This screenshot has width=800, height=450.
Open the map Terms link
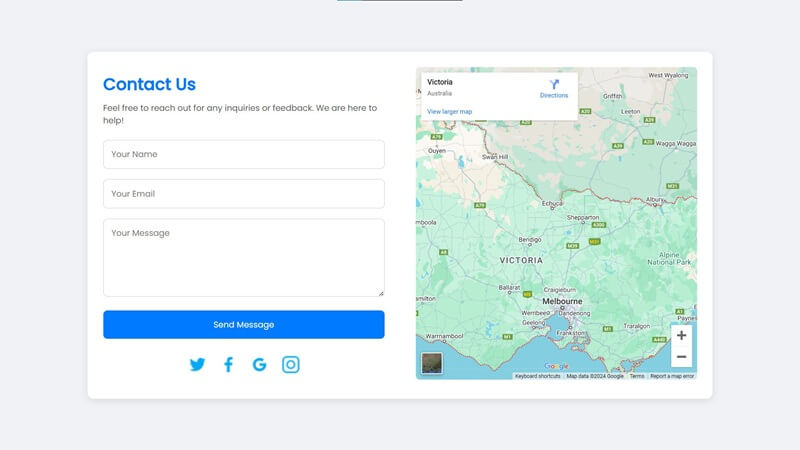(637, 376)
